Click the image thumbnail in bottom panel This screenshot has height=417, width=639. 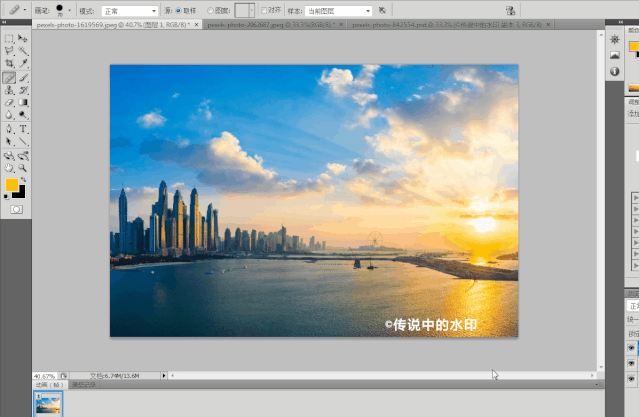click(x=49, y=402)
